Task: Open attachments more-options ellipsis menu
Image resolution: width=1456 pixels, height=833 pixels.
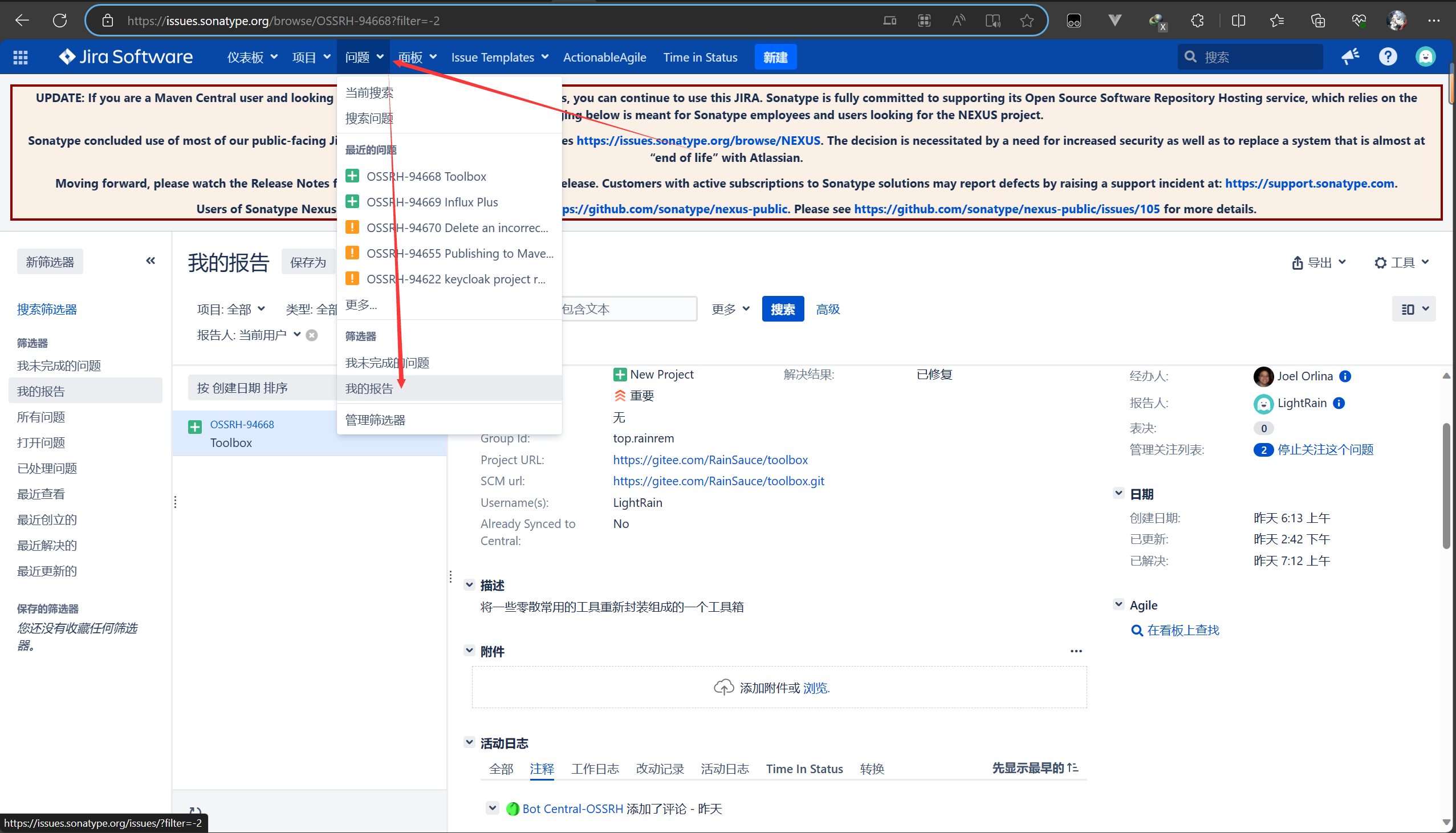Action: (1076, 651)
